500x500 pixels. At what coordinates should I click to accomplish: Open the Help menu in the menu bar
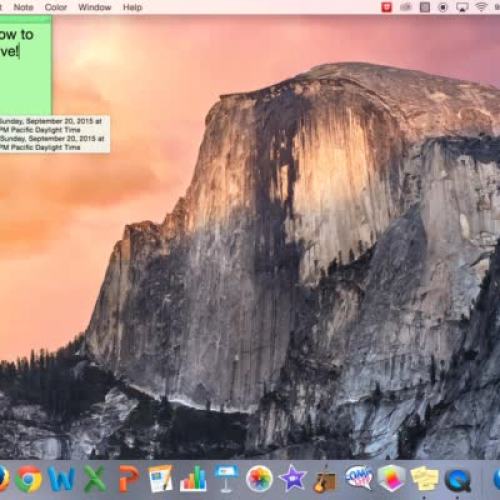[132, 7]
